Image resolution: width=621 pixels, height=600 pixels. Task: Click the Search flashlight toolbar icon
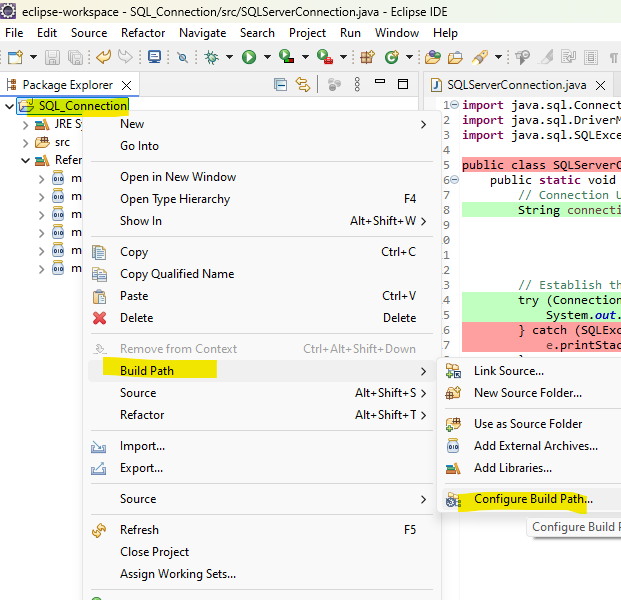[x=480, y=57]
